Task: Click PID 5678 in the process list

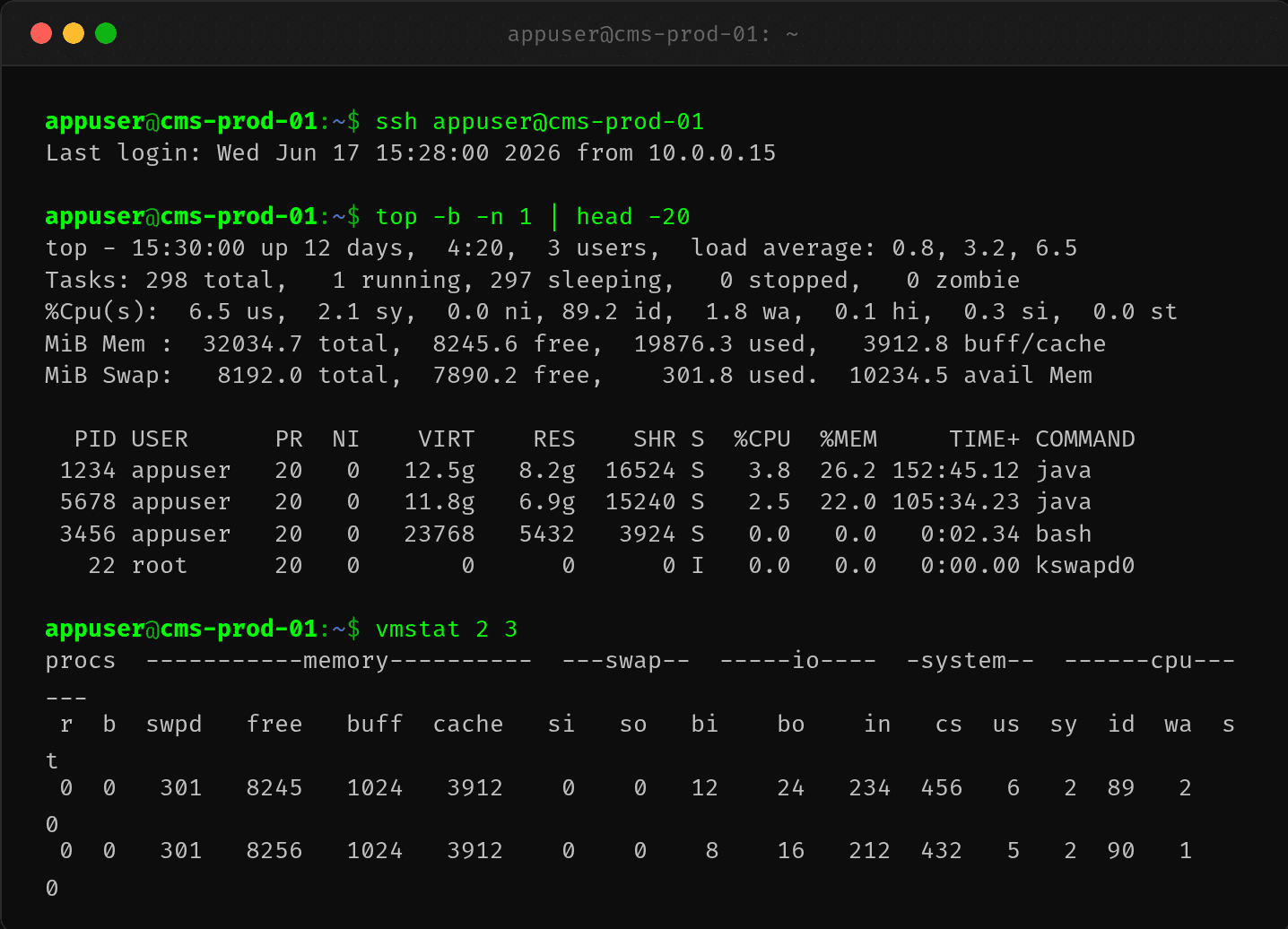Action: (x=88, y=501)
